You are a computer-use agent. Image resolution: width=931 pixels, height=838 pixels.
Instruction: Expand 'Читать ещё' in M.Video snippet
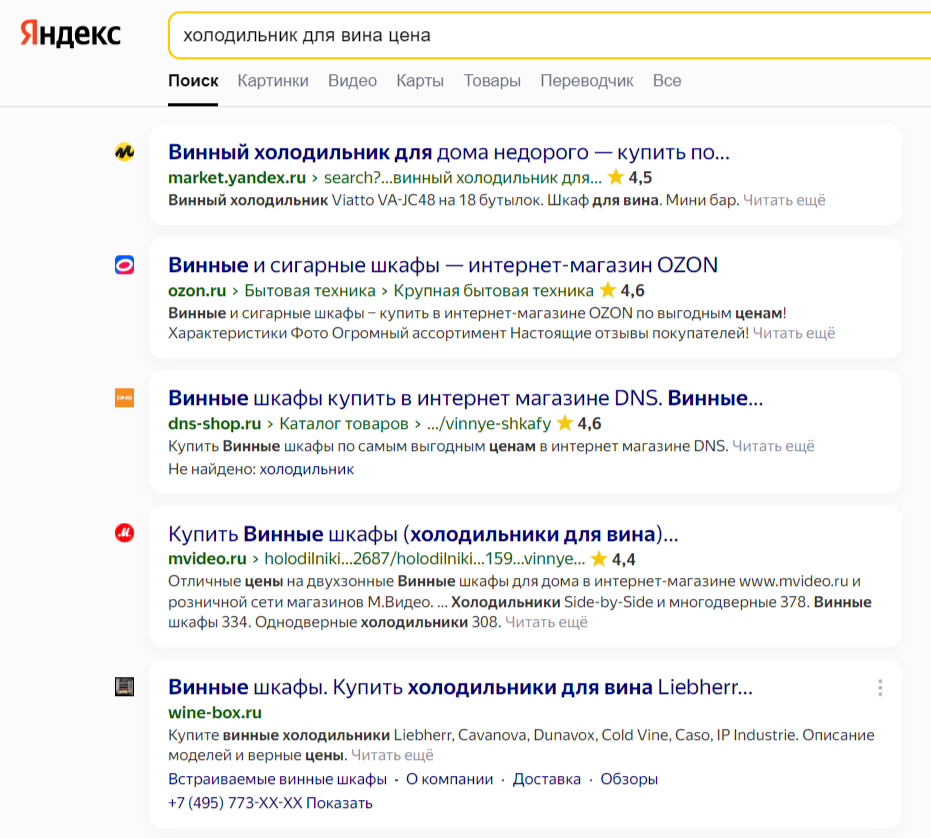tap(546, 622)
